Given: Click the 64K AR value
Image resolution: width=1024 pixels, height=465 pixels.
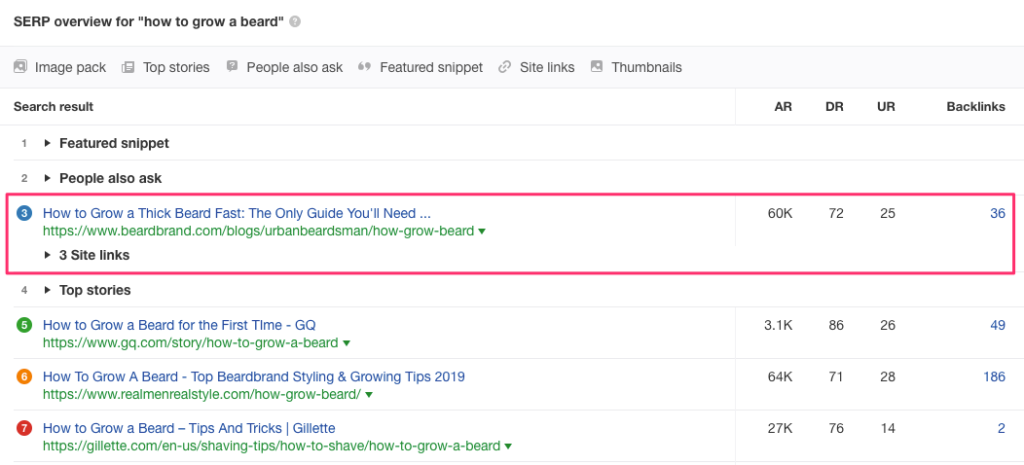Looking at the screenshot, I should click(780, 377).
